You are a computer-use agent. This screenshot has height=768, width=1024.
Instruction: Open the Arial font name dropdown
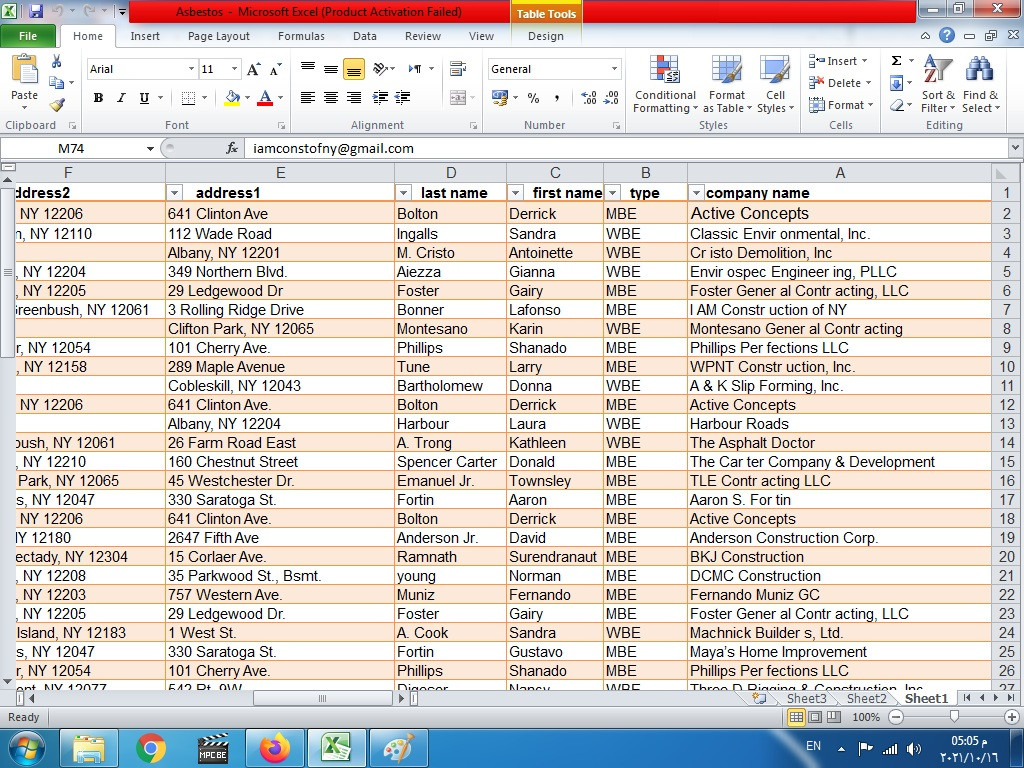(x=191, y=69)
